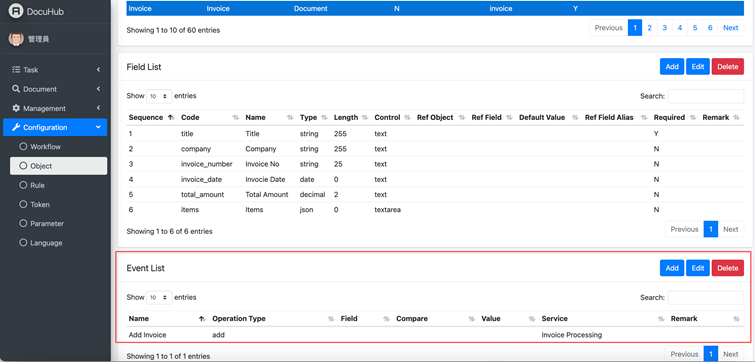Go to page 2 of object list
The width and height of the screenshot is (755, 362).
click(650, 28)
